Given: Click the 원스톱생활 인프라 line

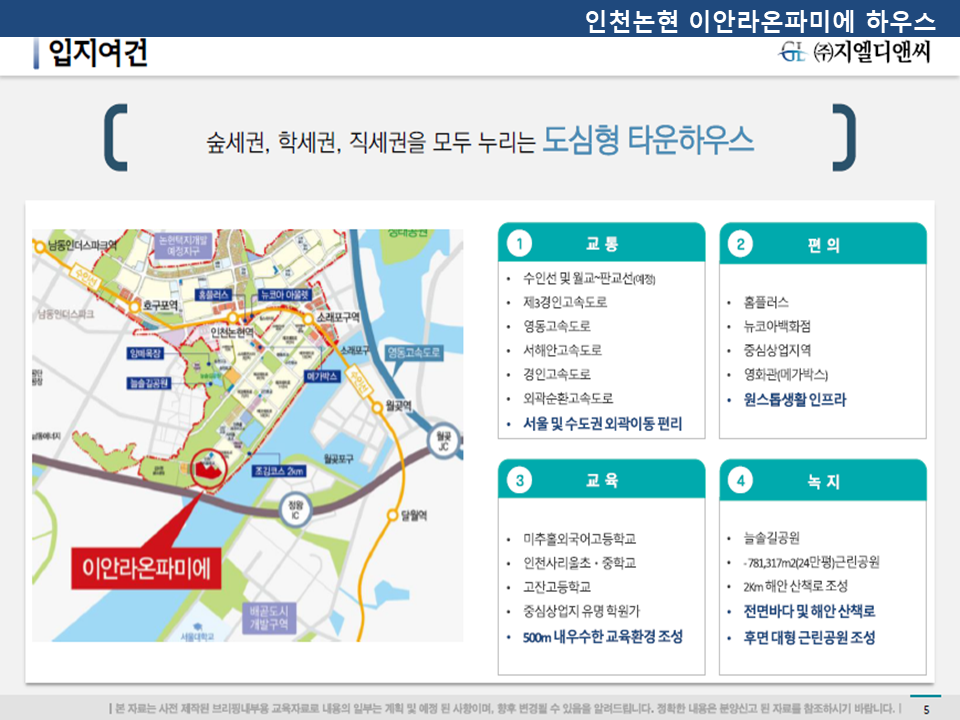Looking at the screenshot, I should coord(795,400).
